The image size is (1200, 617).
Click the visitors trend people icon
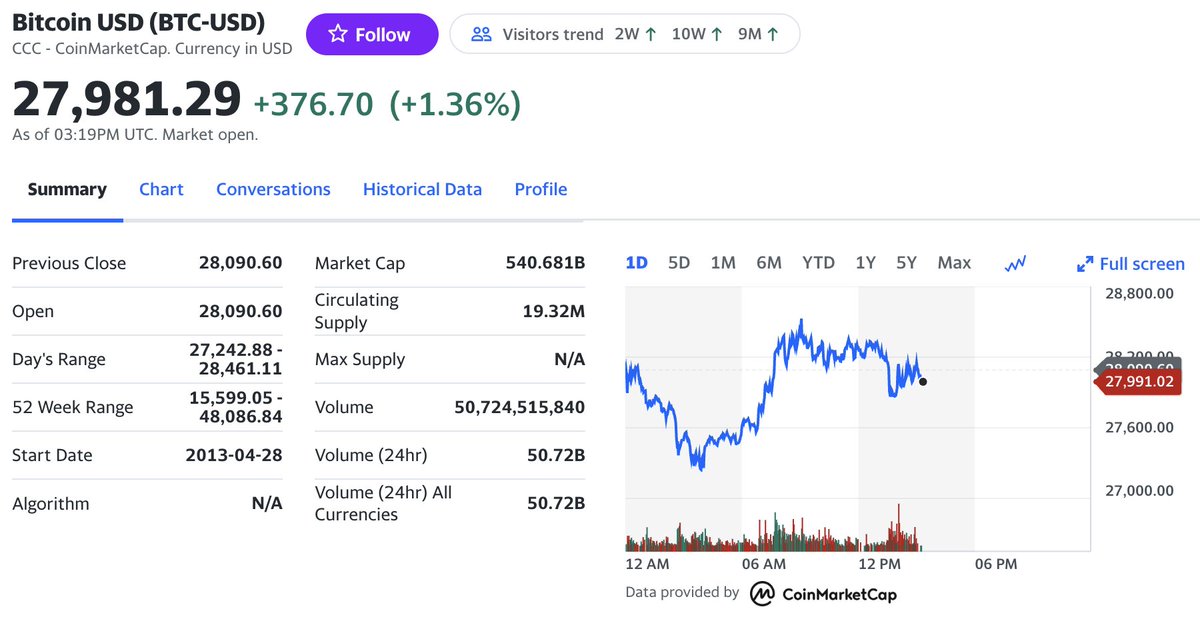481,34
